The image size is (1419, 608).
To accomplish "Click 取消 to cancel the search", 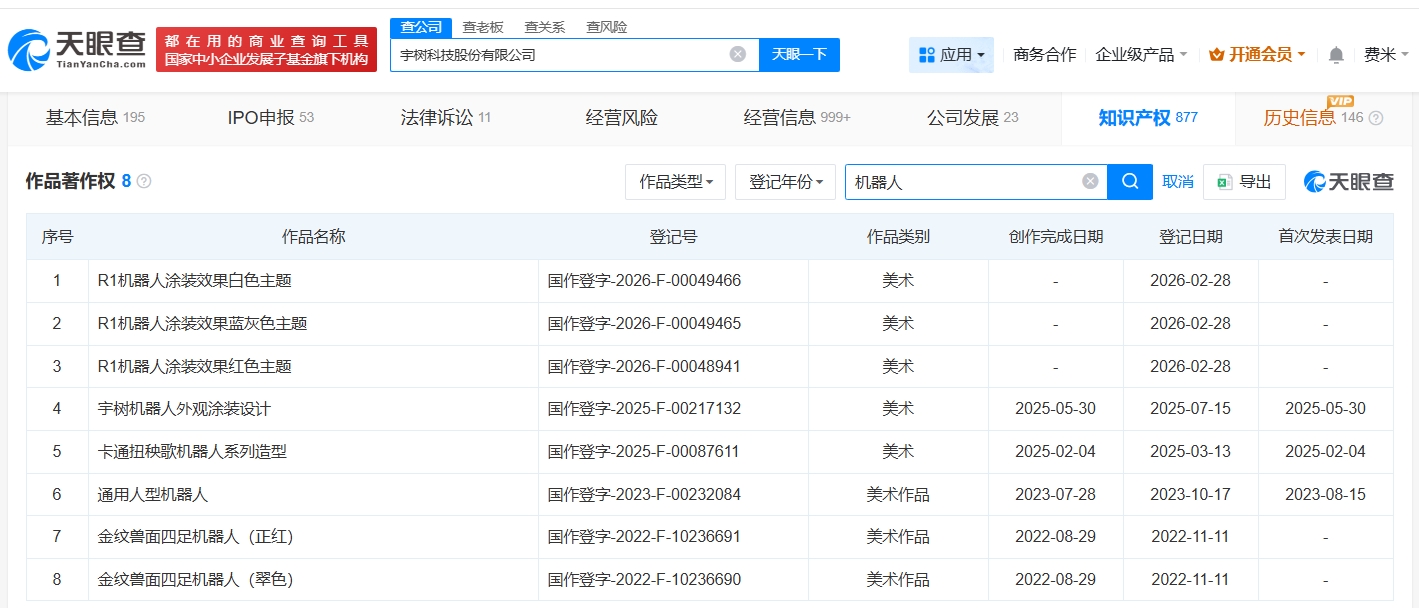I will (x=1178, y=182).
